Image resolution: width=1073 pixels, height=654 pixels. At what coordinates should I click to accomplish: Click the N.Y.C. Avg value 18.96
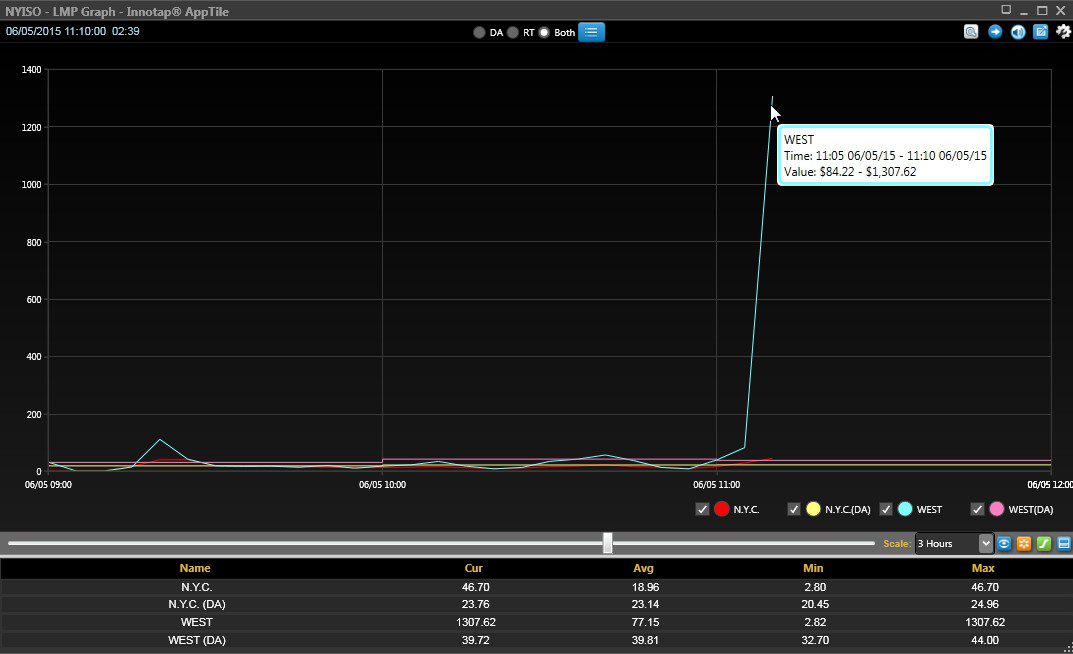645,587
